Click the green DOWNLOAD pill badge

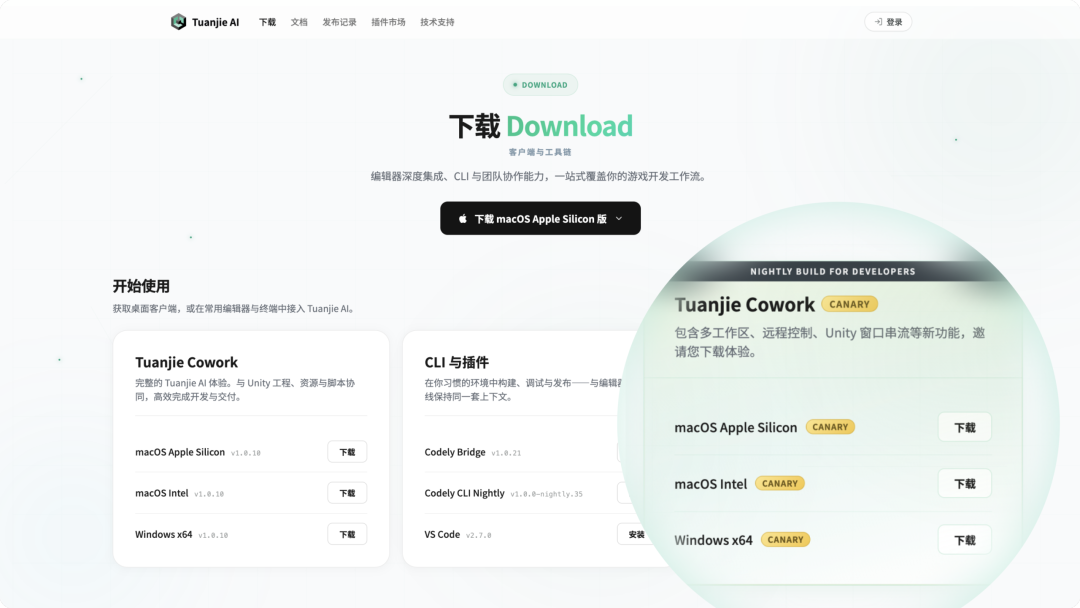click(x=541, y=85)
